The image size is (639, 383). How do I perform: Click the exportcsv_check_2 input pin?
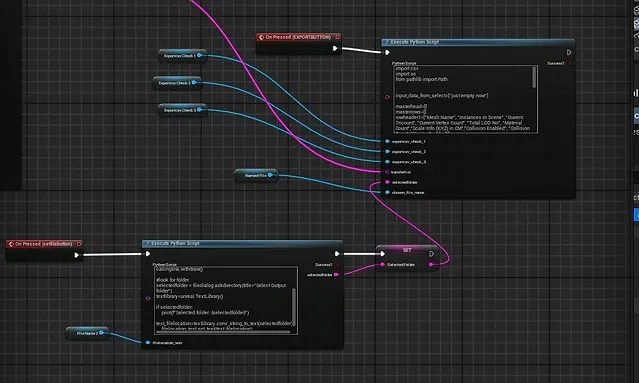pyautogui.click(x=388, y=152)
